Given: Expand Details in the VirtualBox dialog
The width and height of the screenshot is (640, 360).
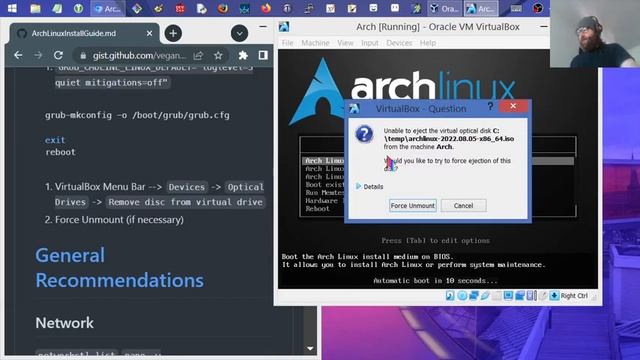Looking at the screenshot, I should coord(369,187).
